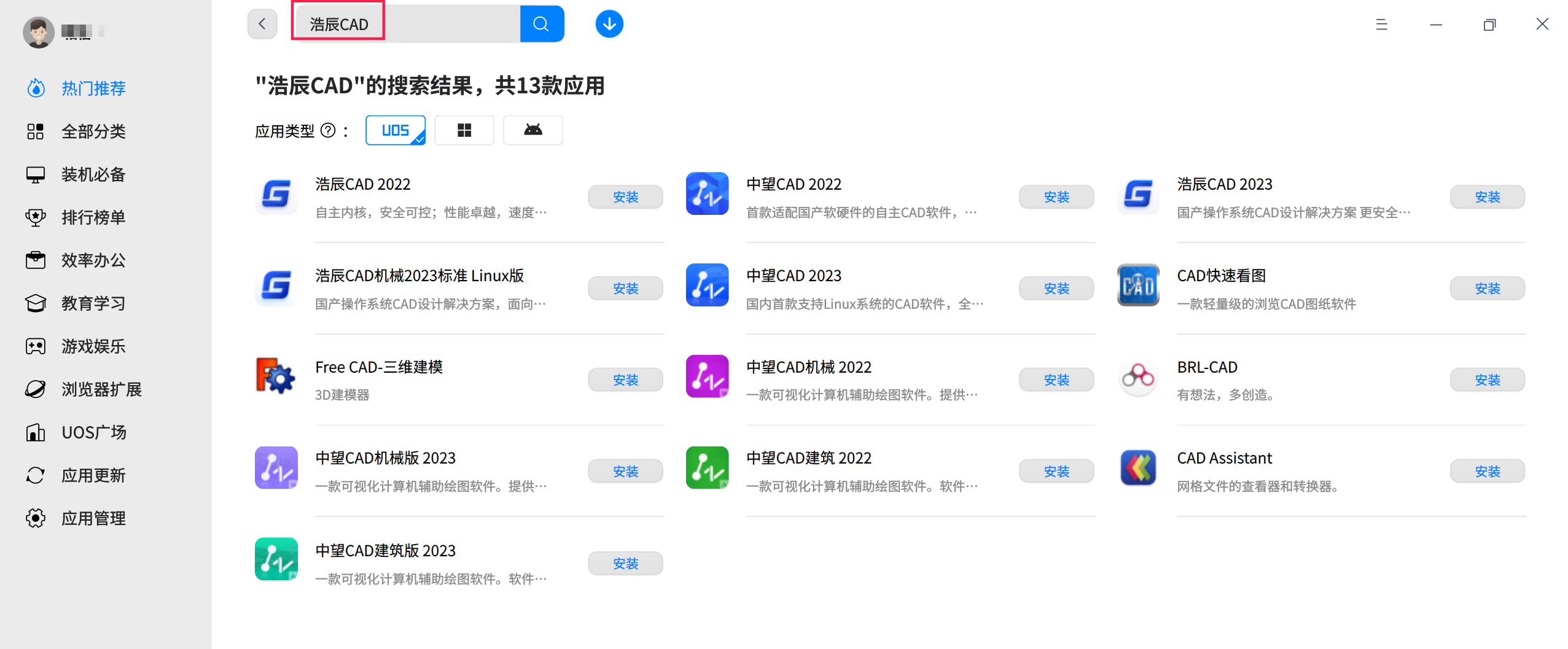
Task: Click the 浩辰CAD 2023 application icon
Action: pos(1137,195)
